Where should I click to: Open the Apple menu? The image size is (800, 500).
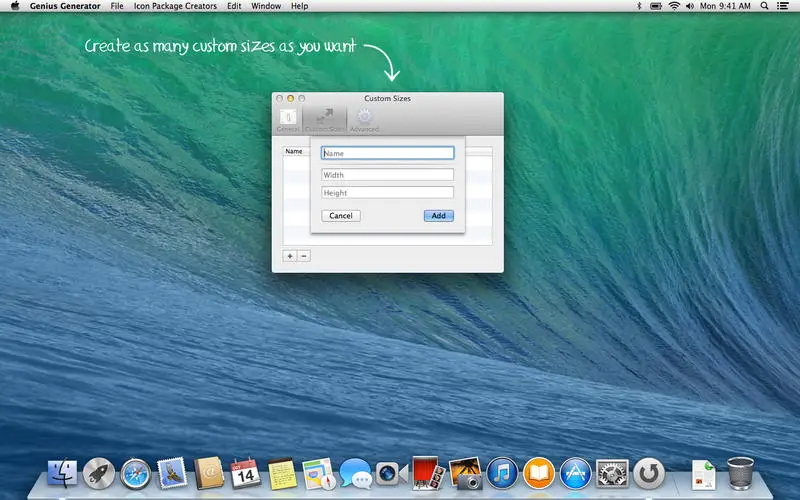click(x=15, y=6)
